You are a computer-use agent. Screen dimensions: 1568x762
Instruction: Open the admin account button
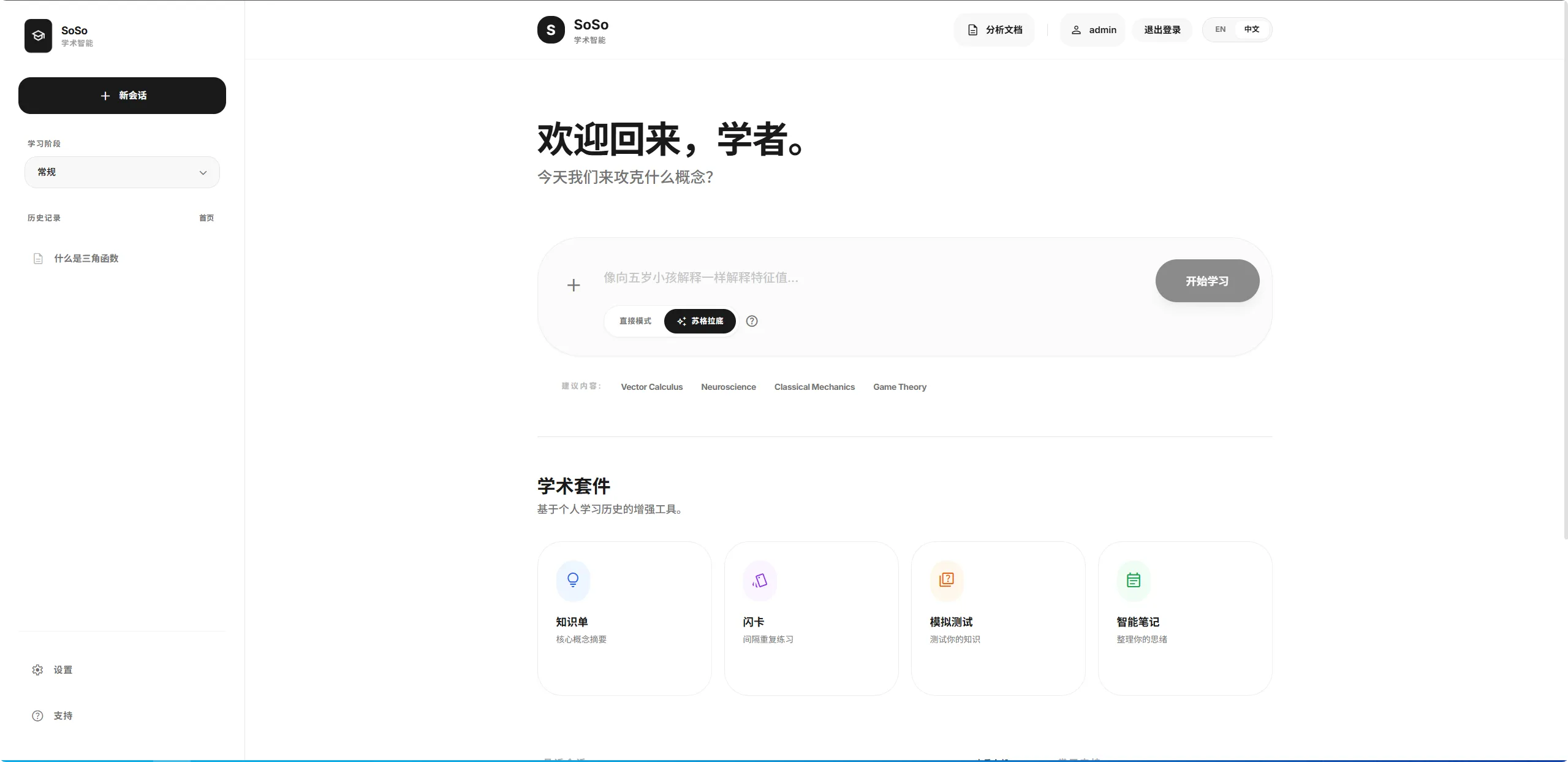tap(1093, 30)
